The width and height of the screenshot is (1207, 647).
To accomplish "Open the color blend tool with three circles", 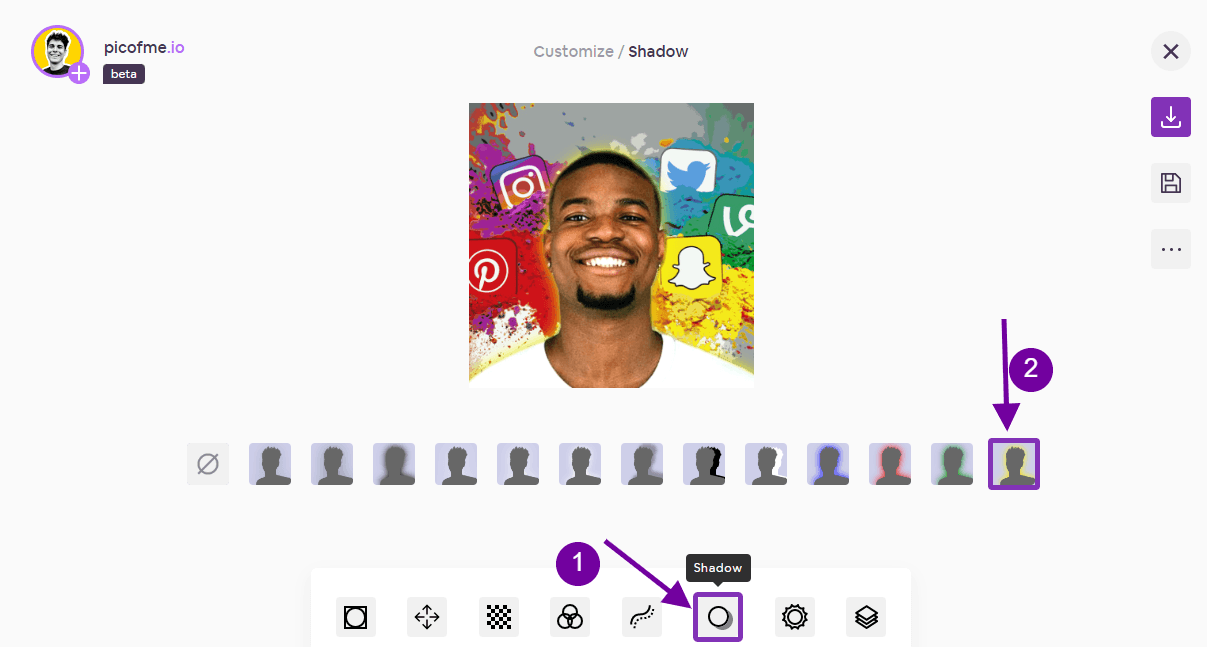I will click(570, 617).
